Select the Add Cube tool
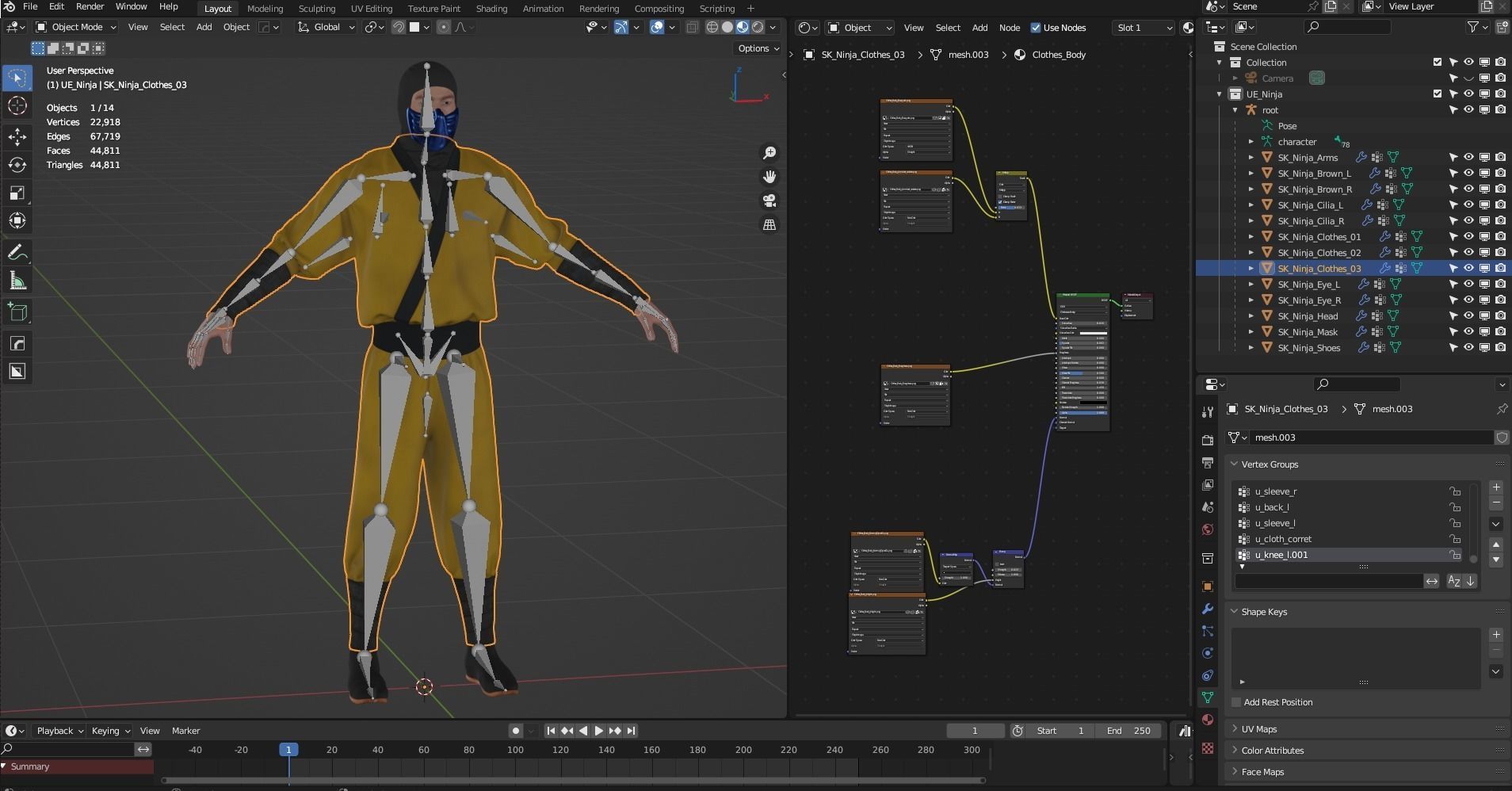The height and width of the screenshot is (791, 1512). pyautogui.click(x=17, y=312)
